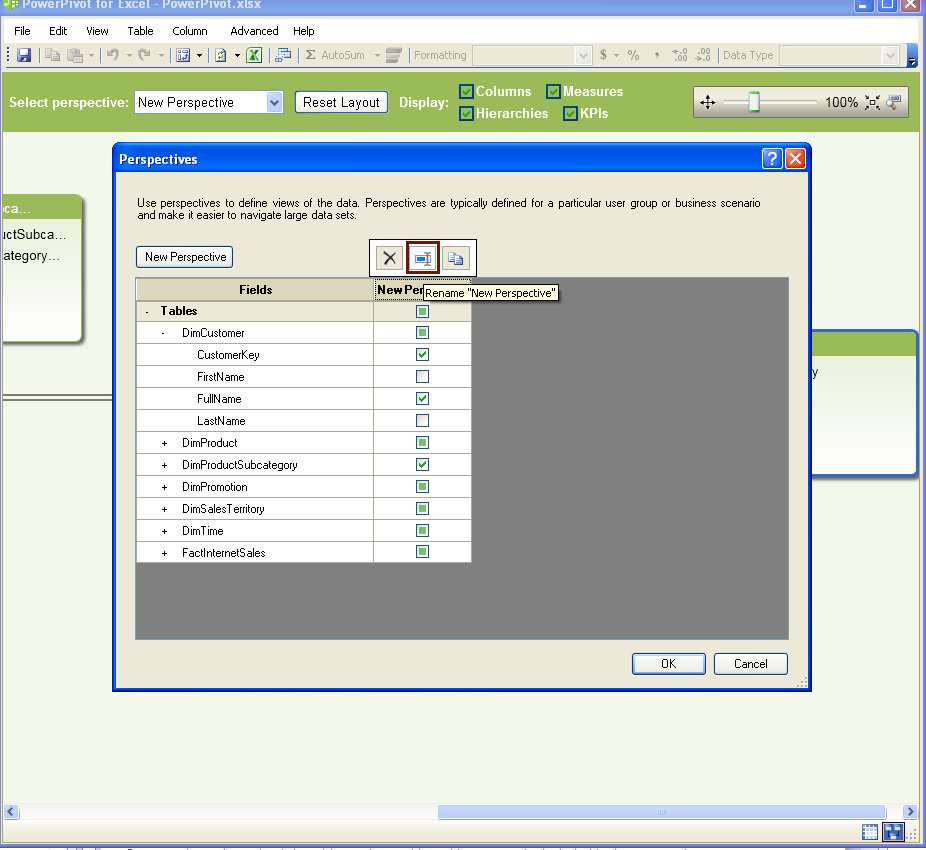Click the New Perspective button
926x850 pixels.
coord(185,257)
